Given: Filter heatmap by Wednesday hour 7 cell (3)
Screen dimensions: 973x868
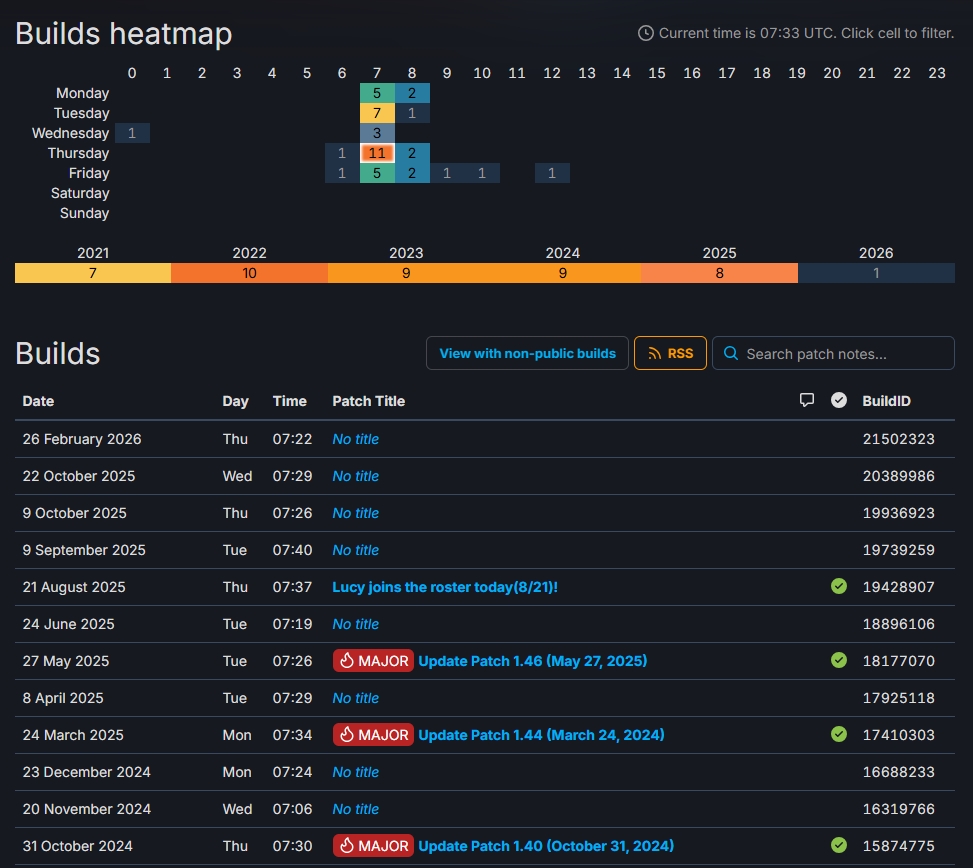Looking at the screenshot, I should click(x=377, y=133).
